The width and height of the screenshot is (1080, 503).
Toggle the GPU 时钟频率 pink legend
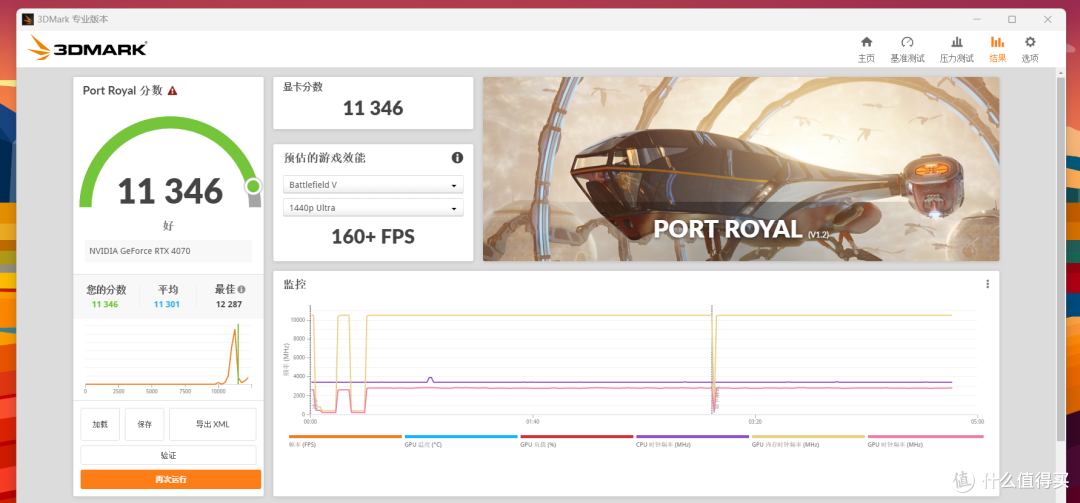click(x=925, y=440)
